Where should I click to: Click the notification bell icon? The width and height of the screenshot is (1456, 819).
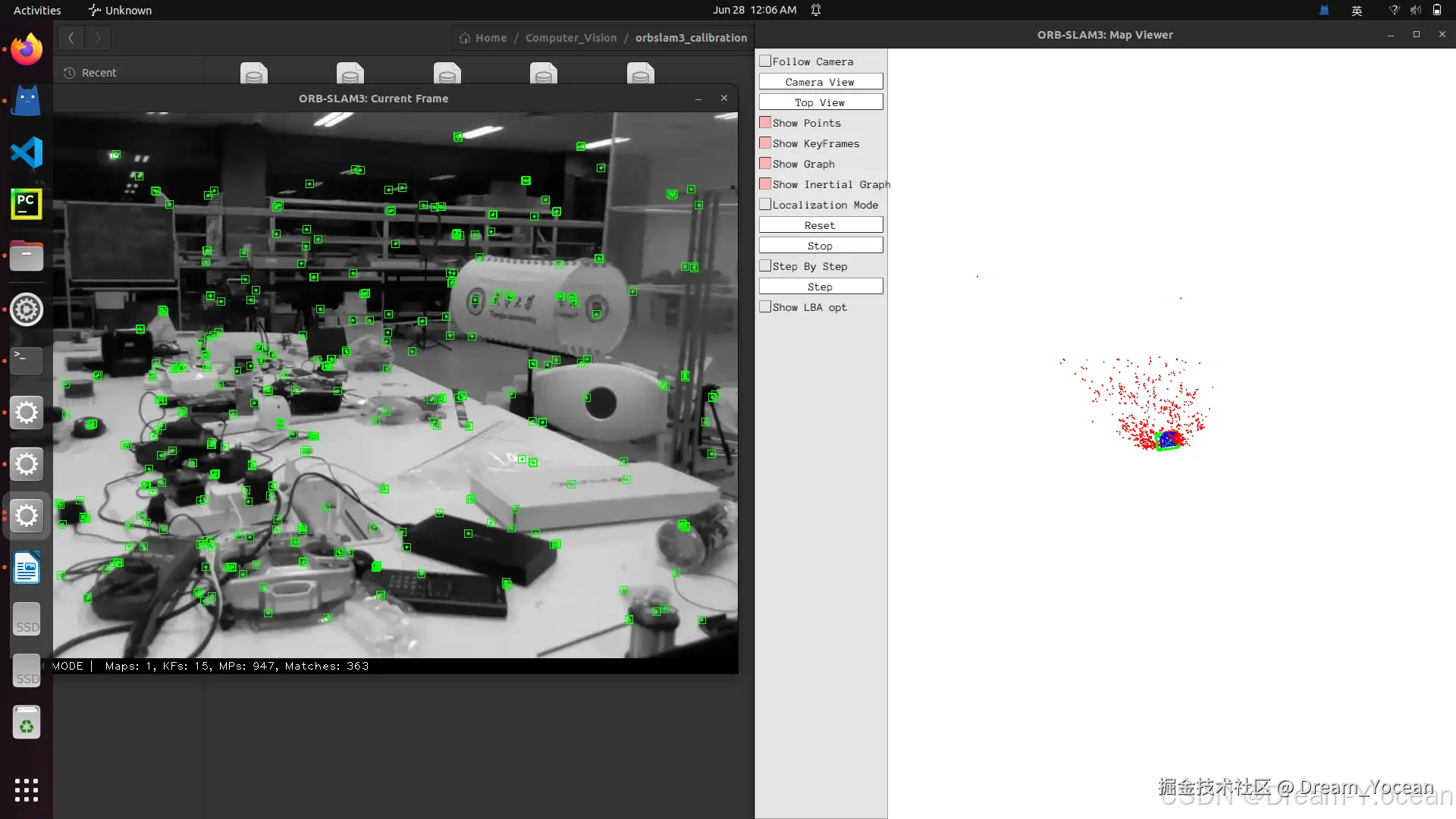[x=816, y=10]
